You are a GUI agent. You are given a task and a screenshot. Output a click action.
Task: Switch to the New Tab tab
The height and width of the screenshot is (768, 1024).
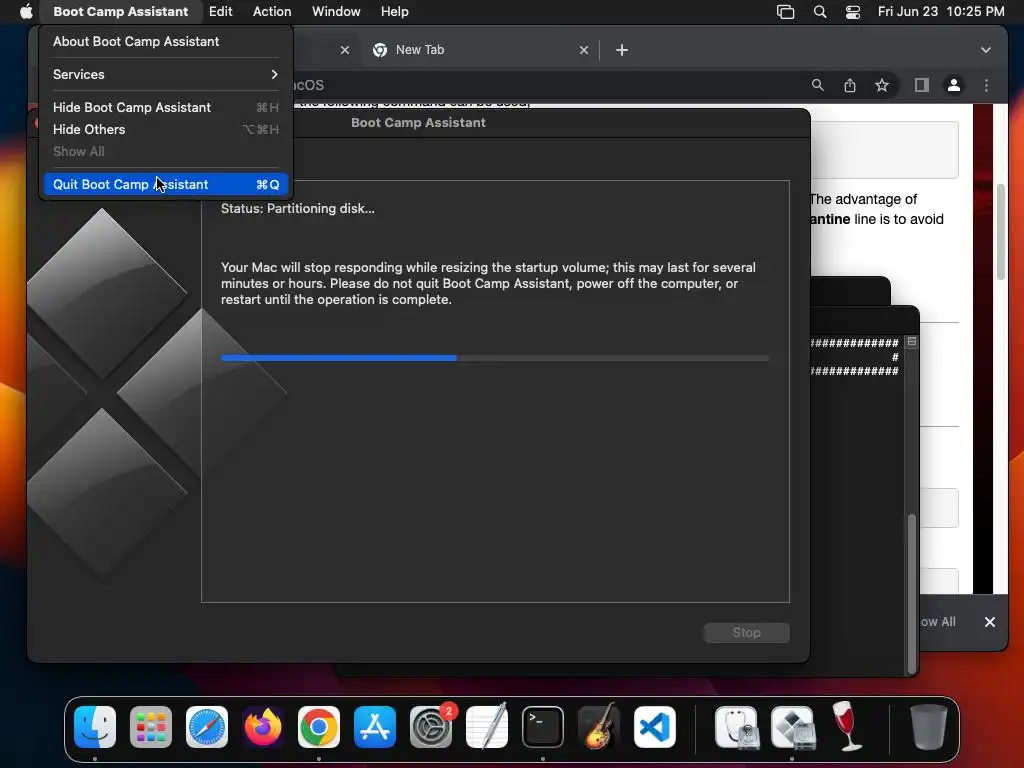pos(480,50)
